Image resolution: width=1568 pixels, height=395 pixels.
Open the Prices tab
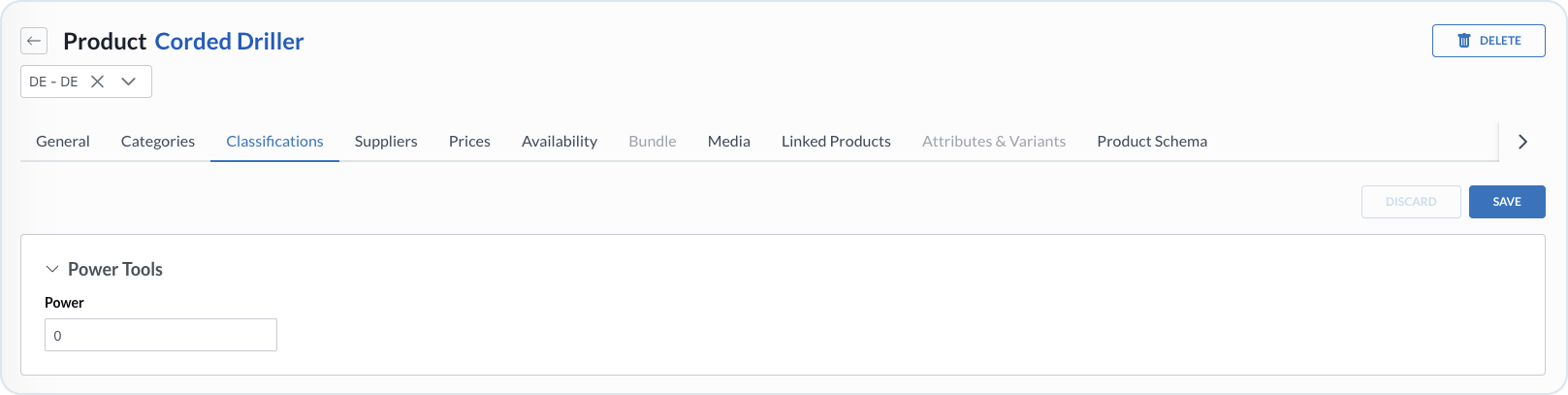[x=469, y=142]
